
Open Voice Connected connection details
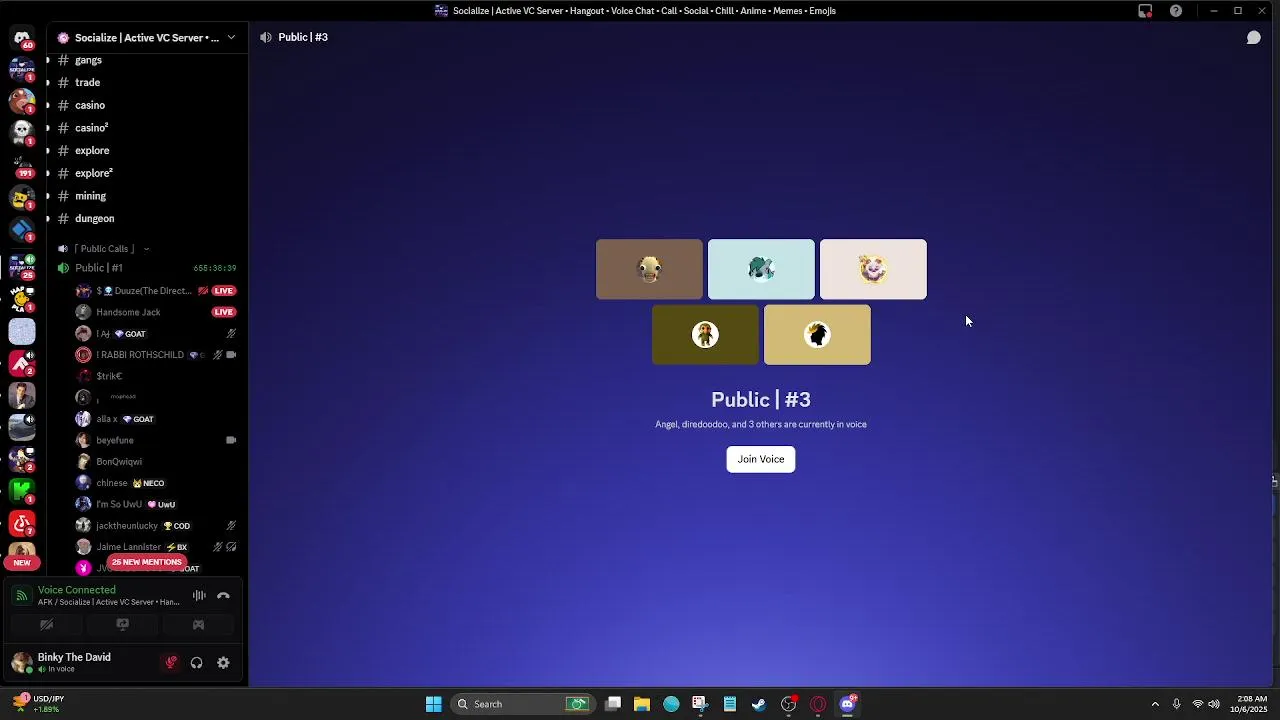coord(77,590)
